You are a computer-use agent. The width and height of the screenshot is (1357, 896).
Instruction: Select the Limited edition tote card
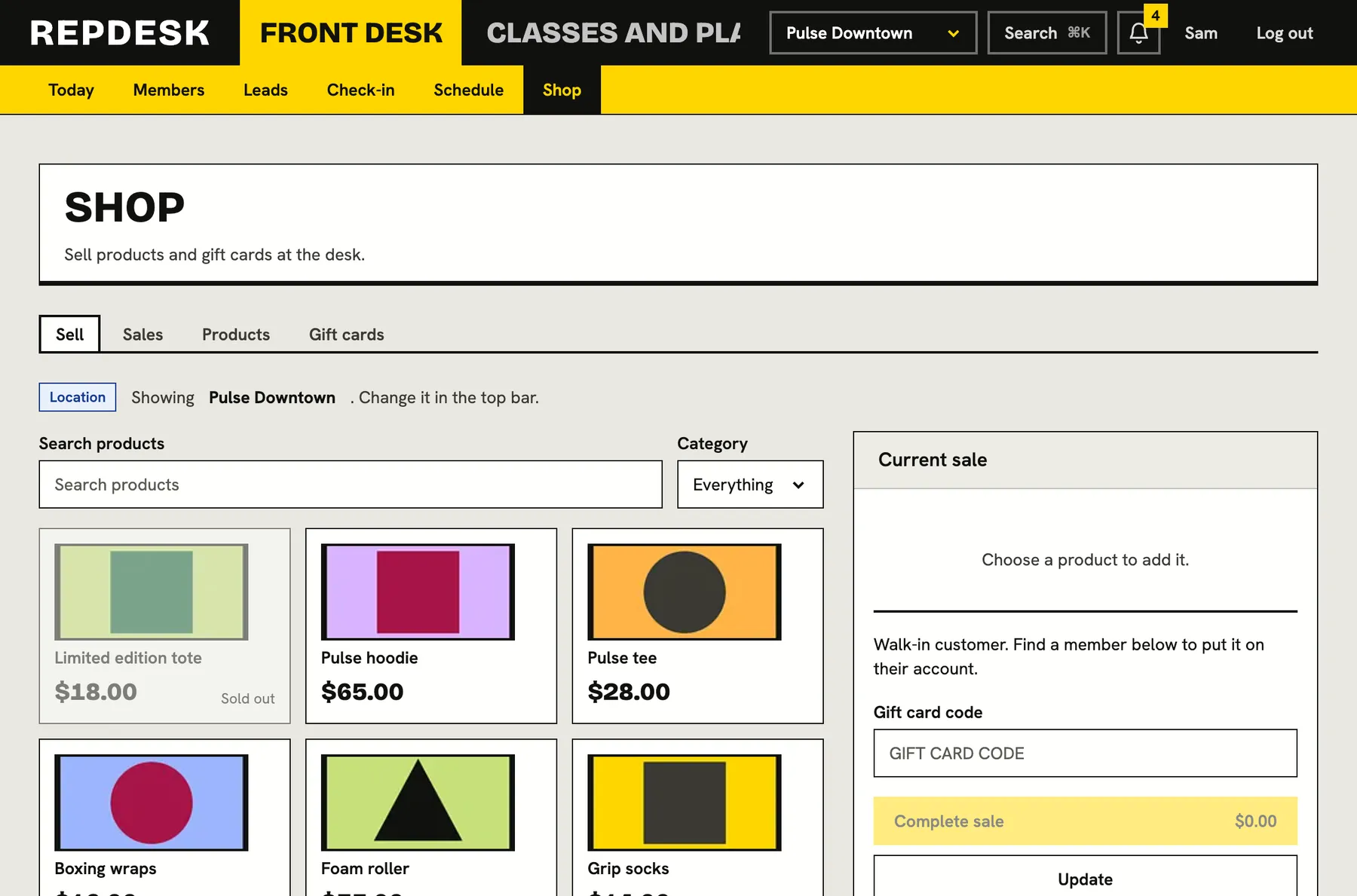coord(164,625)
